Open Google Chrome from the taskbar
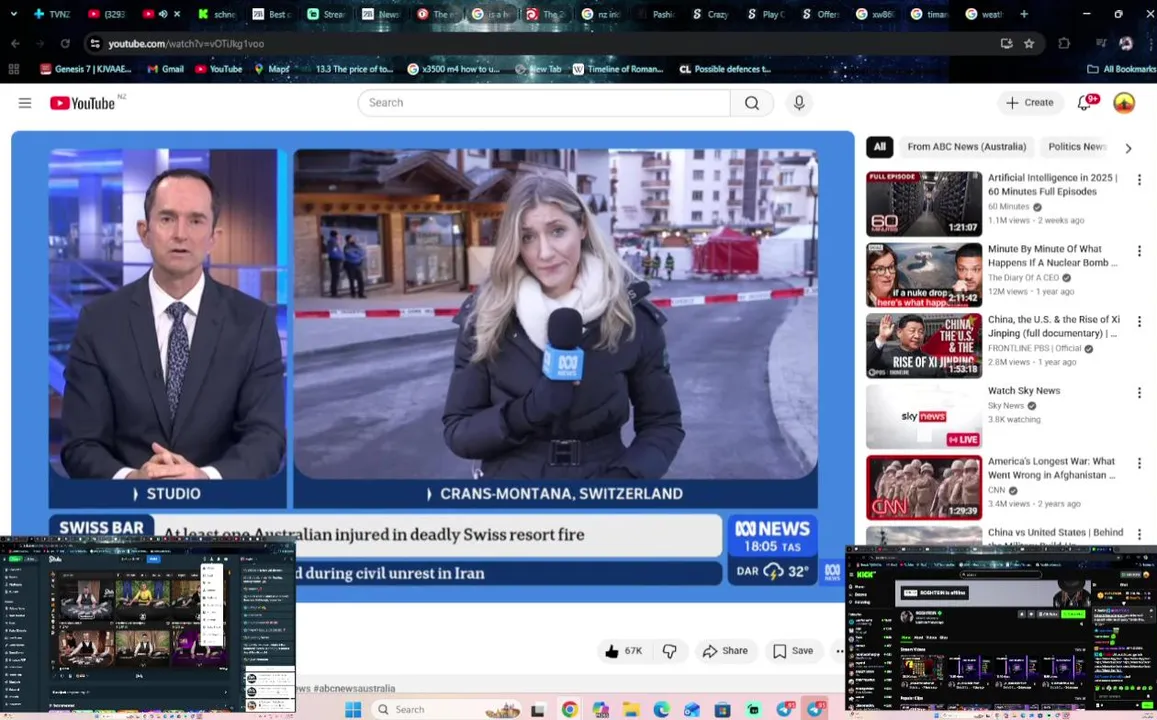Viewport: 1157px width, 720px height. click(x=569, y=709)
